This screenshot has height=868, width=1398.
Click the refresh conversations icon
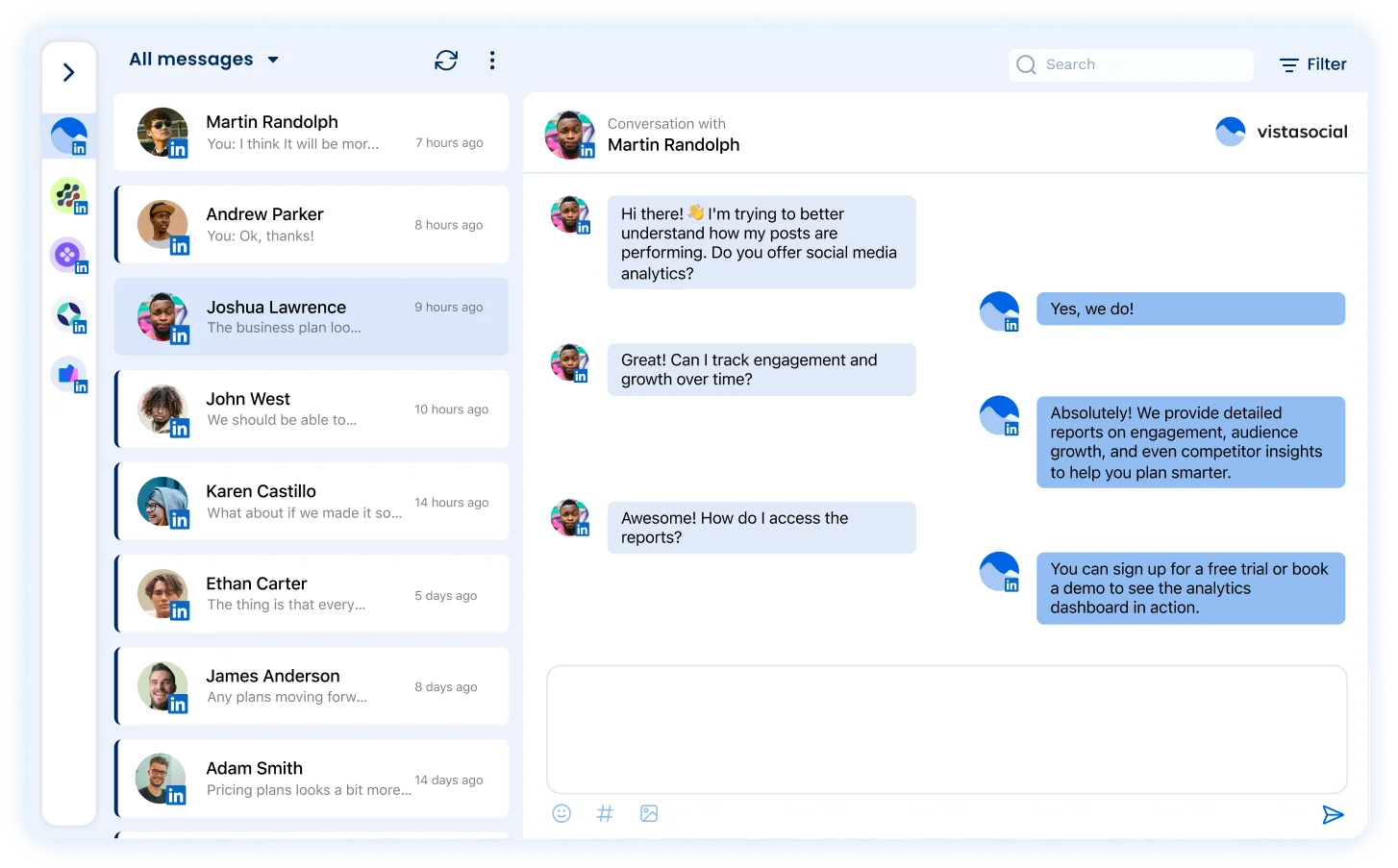(x=445, y=60)
